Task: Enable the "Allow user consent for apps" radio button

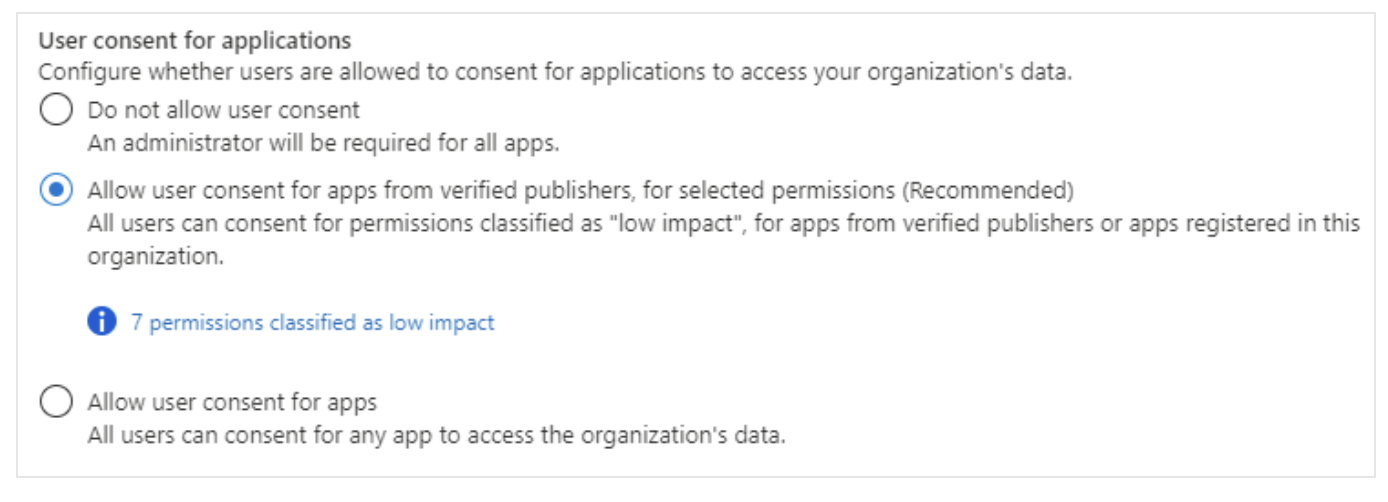Action: (x=55, y=402)
